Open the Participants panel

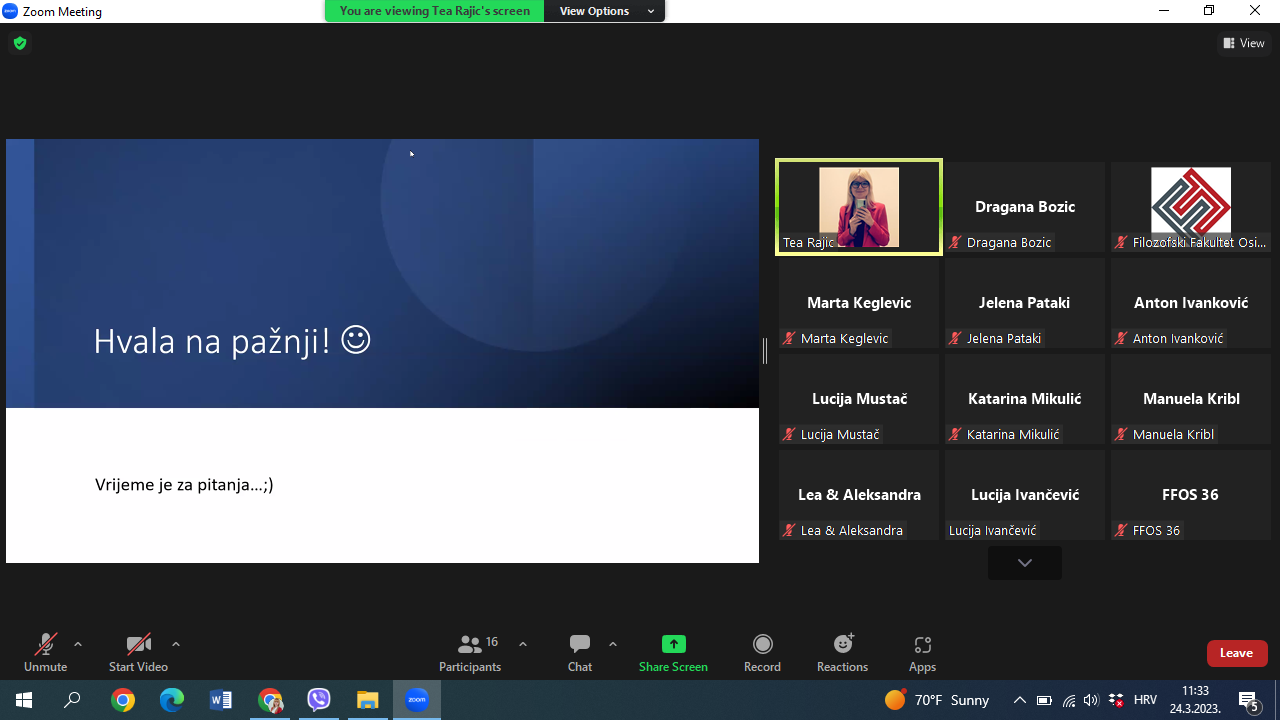click(x=470, y=653)
